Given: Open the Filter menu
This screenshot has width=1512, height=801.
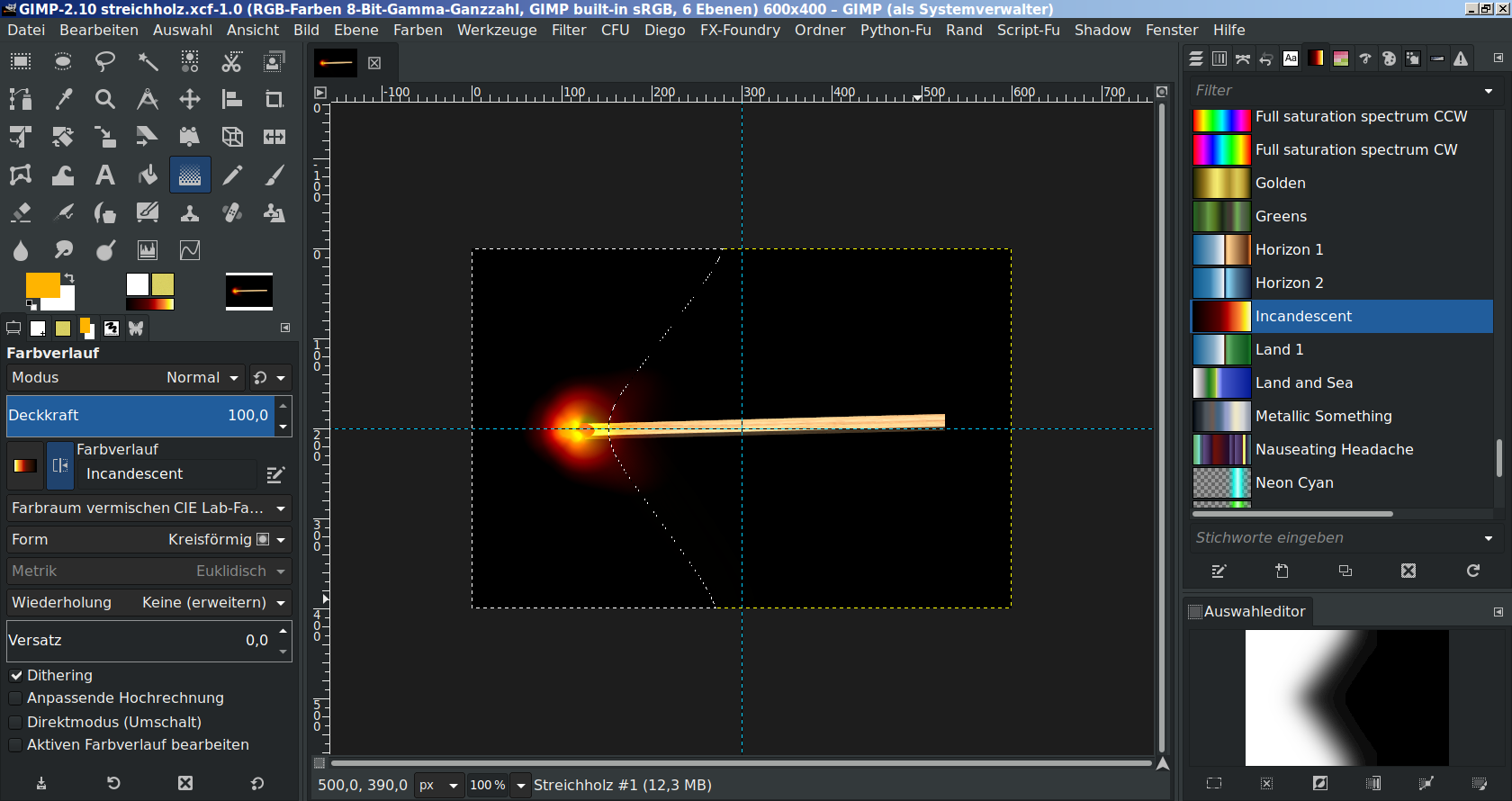Looking at the screenshot, I should click(569, 30).
